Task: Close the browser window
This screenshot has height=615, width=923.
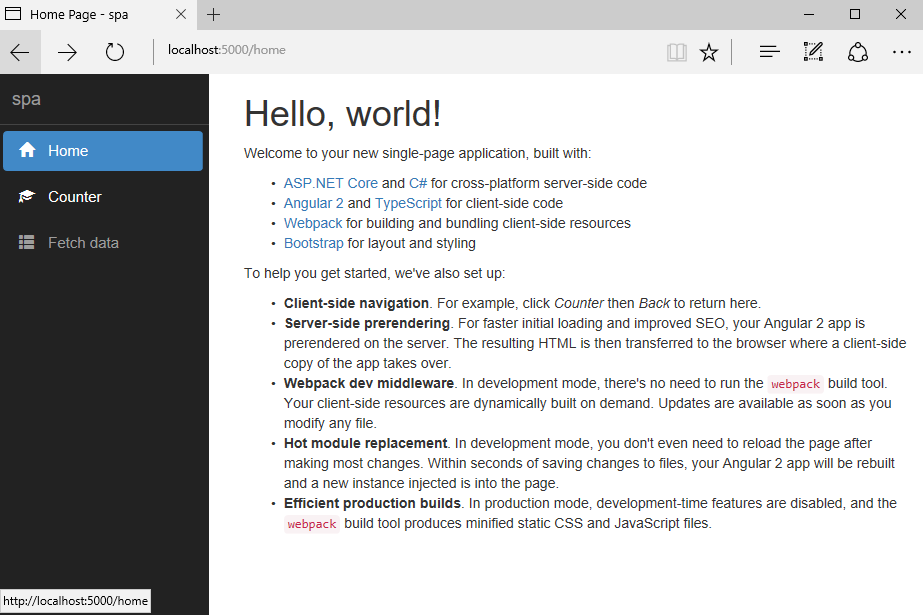Action: pos(901,14)
